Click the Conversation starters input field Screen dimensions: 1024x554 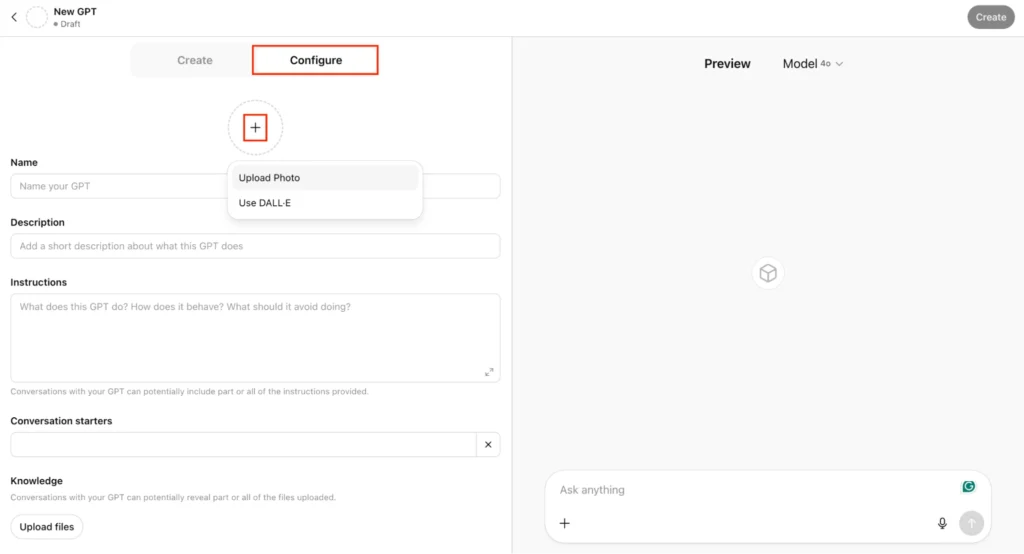coord(243,444)
